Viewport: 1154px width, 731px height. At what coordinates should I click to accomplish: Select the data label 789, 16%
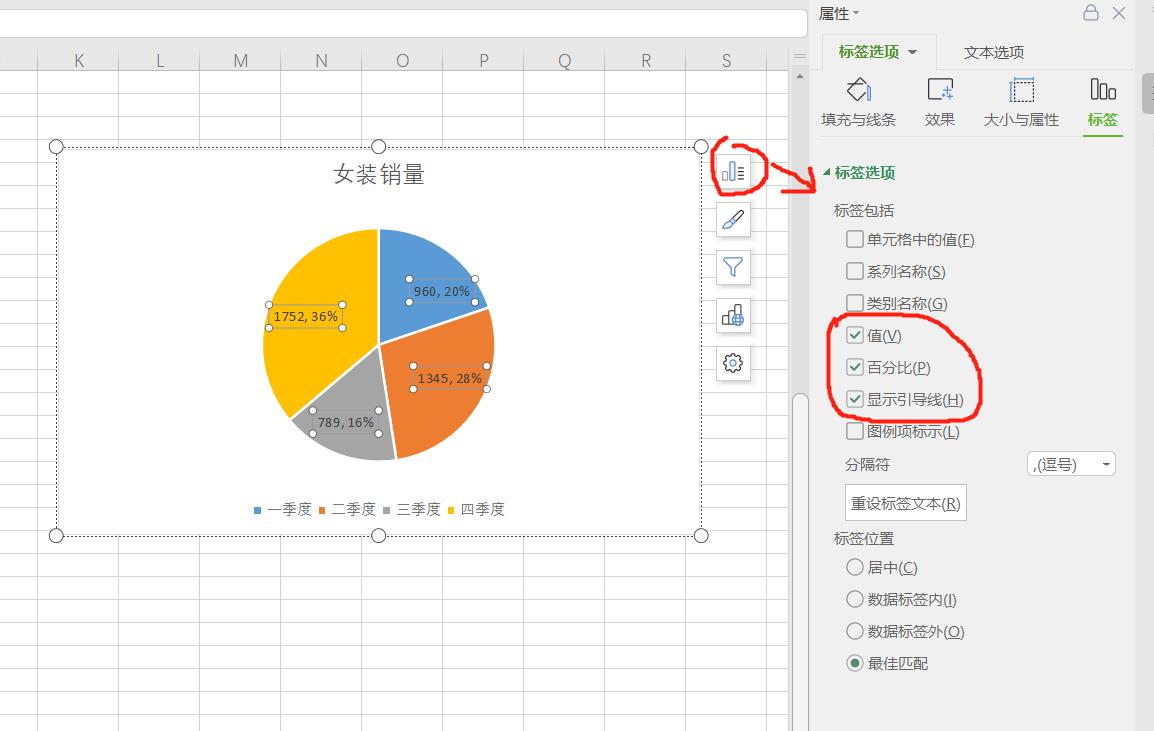pyautogui.click(x=346, y=423)
